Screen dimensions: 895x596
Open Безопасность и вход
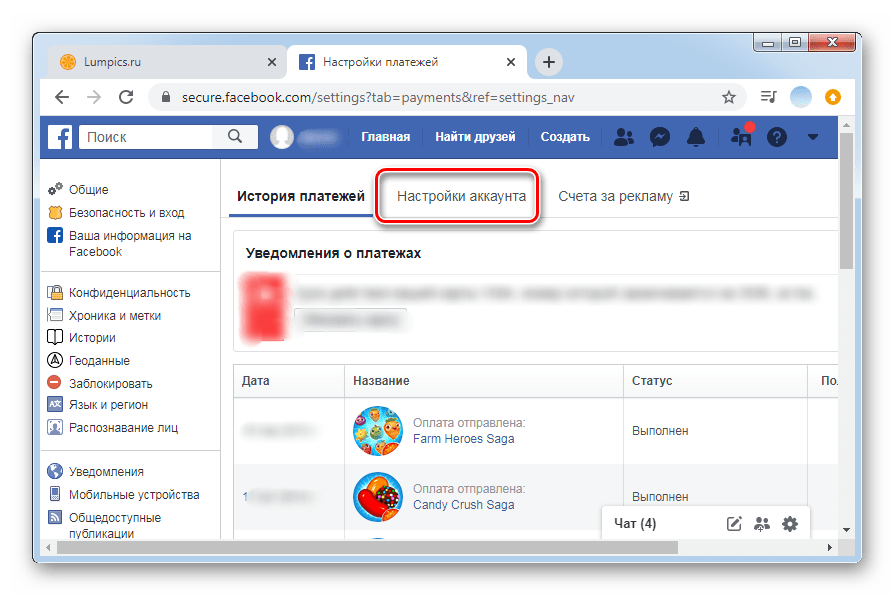click(126, 213)
